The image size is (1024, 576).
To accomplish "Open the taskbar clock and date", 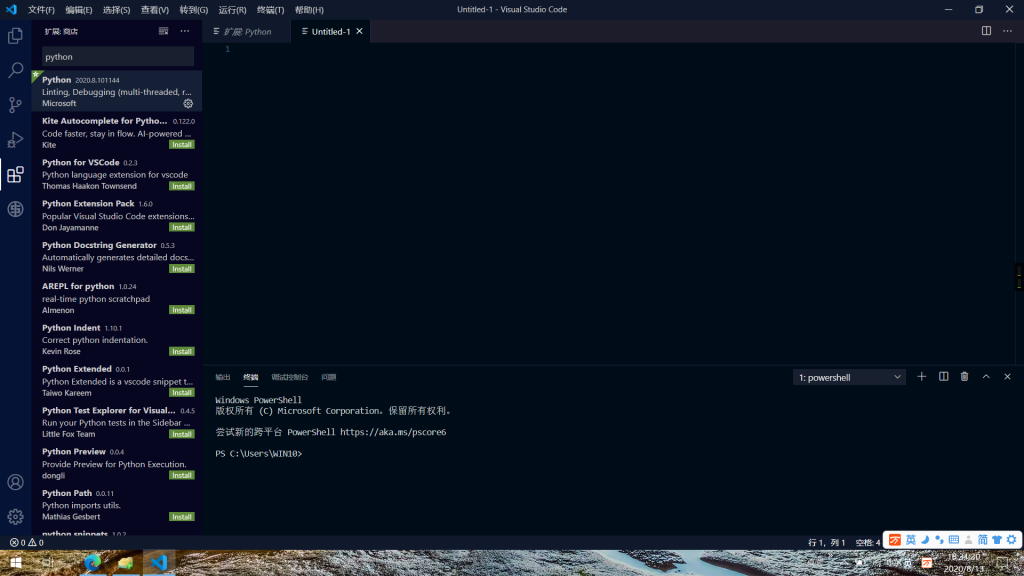I will 964,563.
